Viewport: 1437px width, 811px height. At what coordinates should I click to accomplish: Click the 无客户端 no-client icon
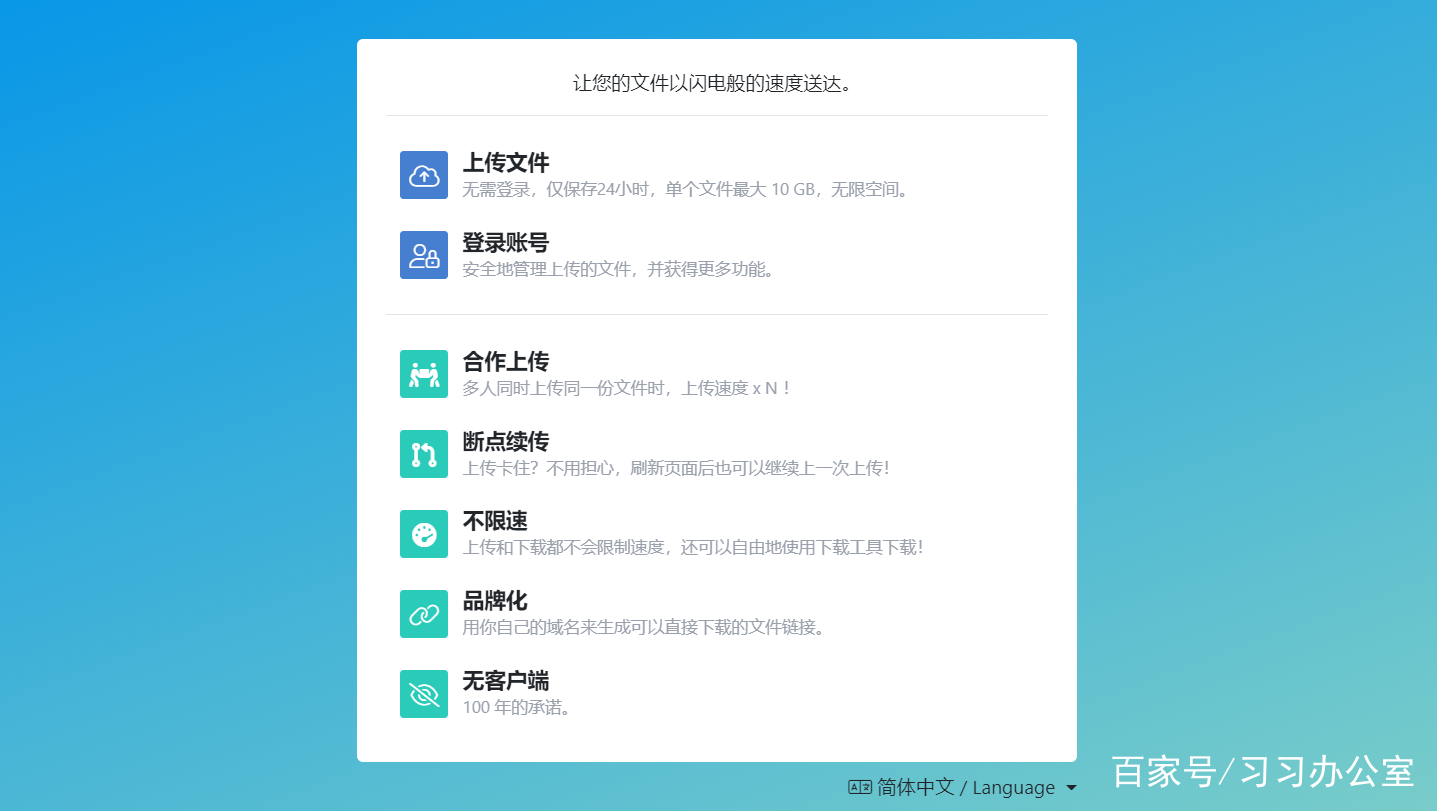click(424, 693)
